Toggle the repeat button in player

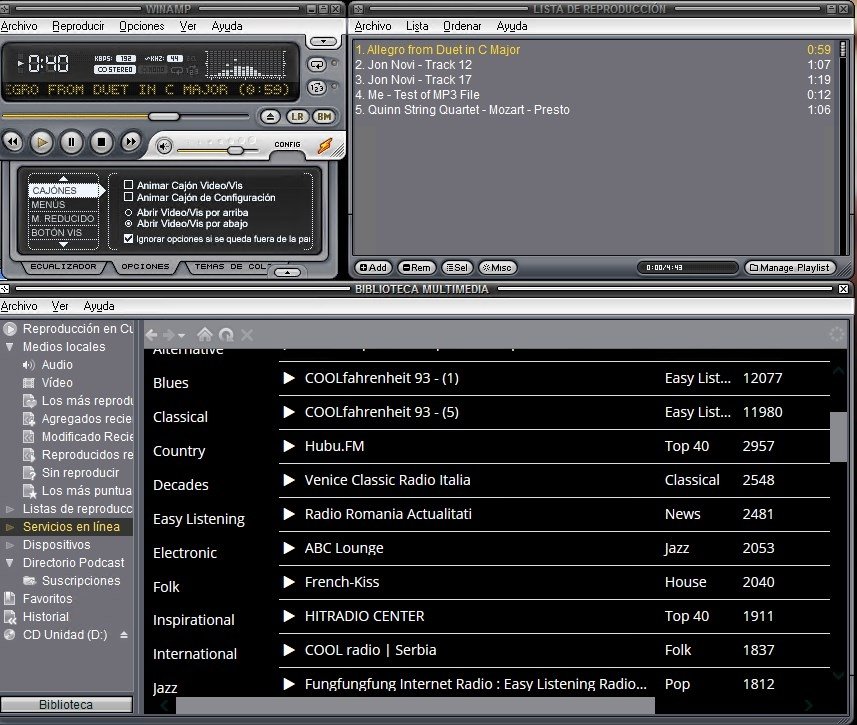point(318,65)
